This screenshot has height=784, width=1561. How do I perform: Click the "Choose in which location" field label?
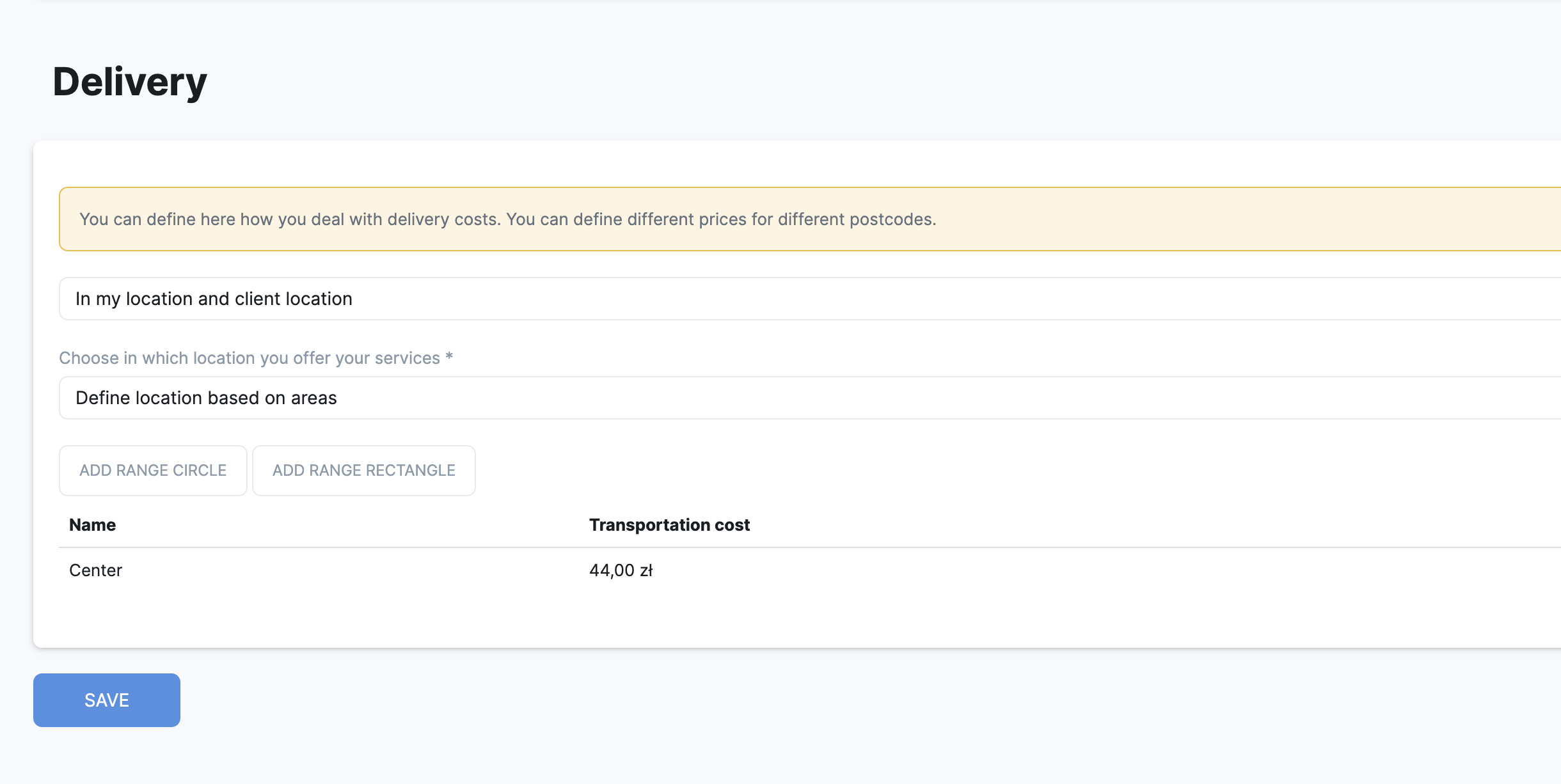[250, 358]
